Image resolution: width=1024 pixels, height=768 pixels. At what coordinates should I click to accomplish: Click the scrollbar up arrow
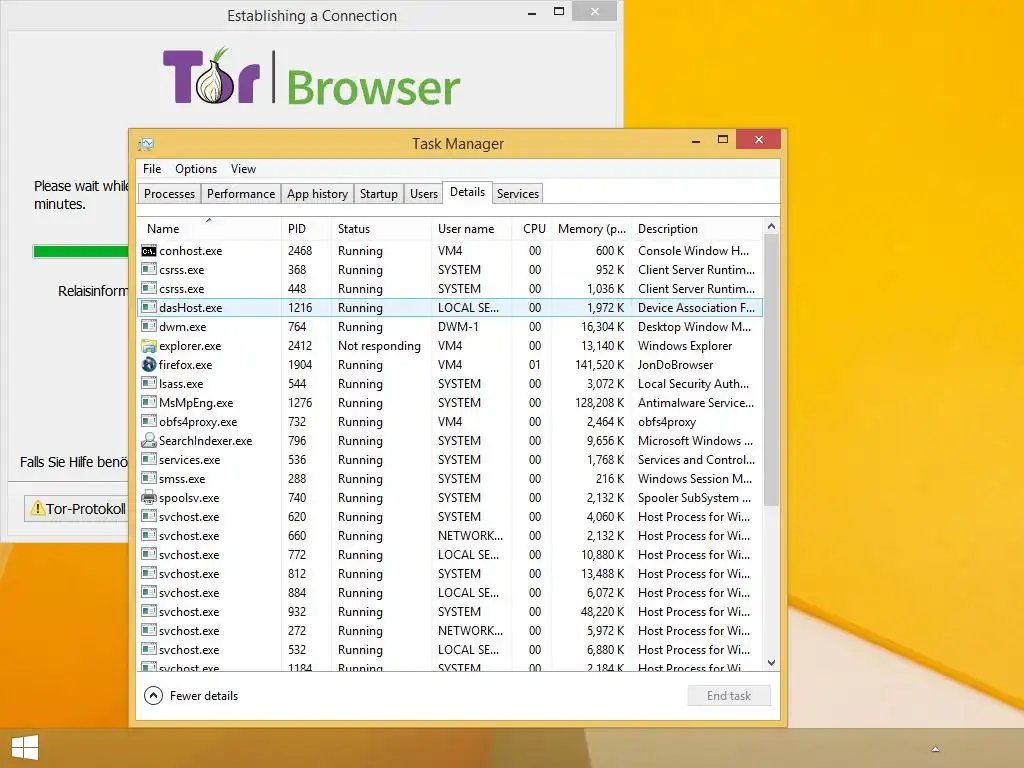[771, 226]
